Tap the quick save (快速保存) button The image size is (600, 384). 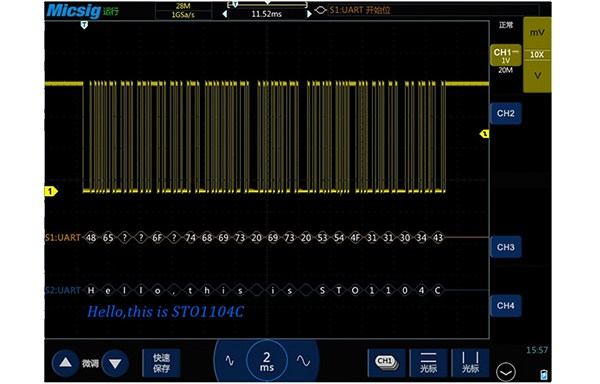161,363
